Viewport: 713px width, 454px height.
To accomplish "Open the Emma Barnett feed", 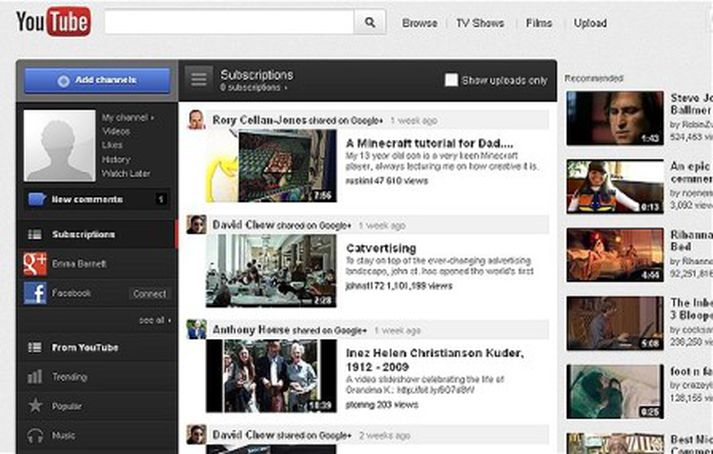I will (79, 264).
